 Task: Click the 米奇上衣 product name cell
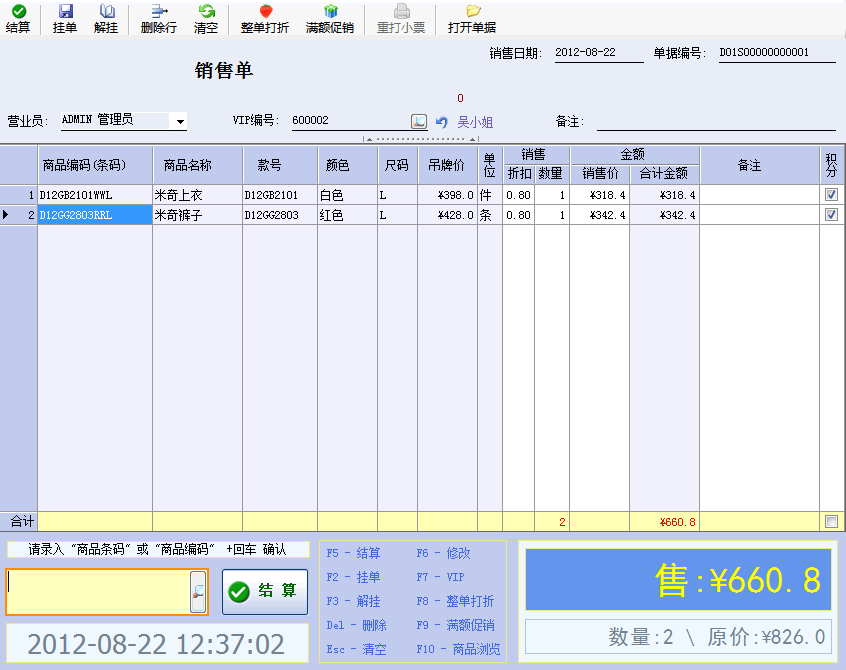coord(197,195)
